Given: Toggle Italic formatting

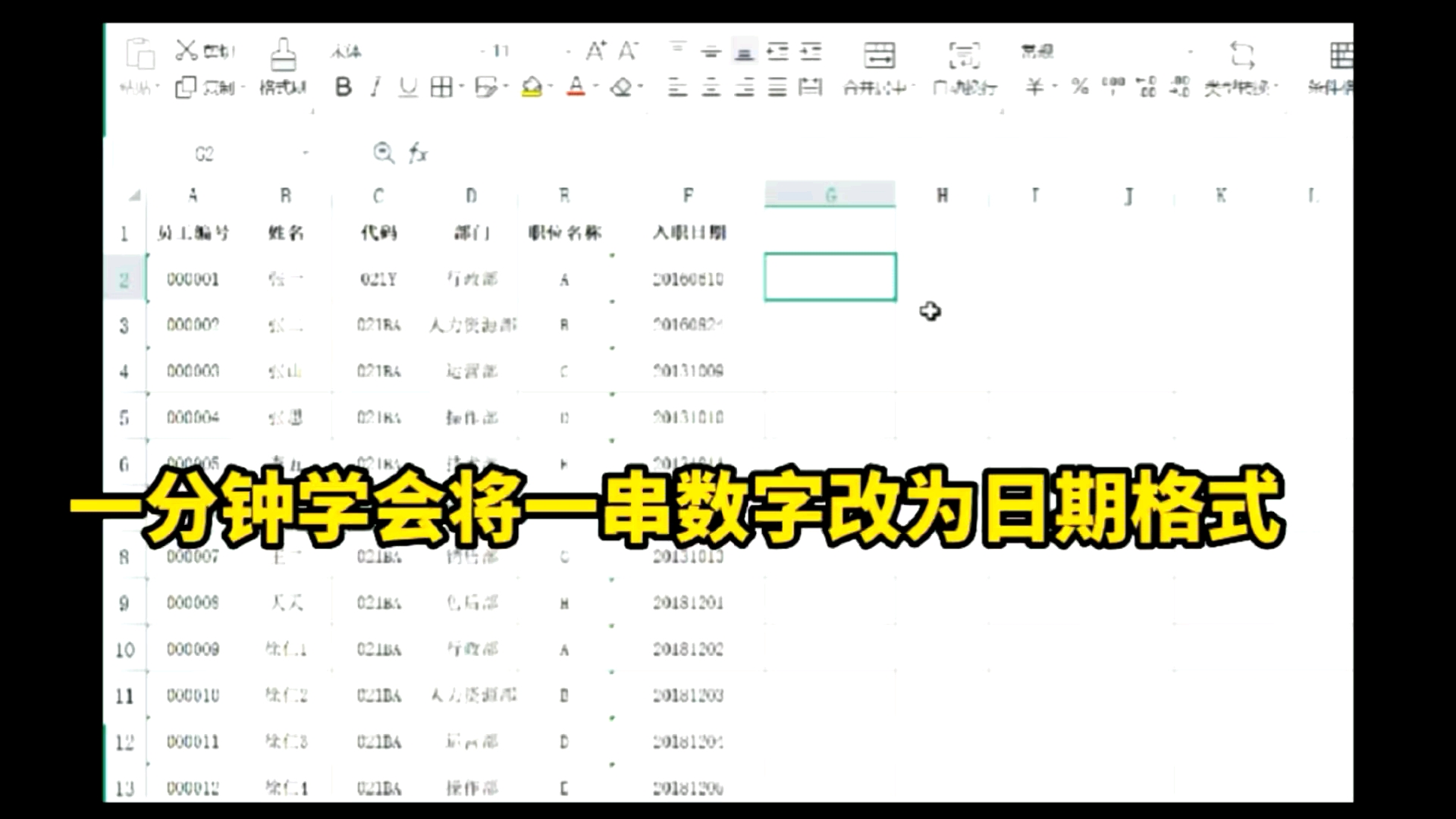Looking at the screenshot, I should 375,87.
